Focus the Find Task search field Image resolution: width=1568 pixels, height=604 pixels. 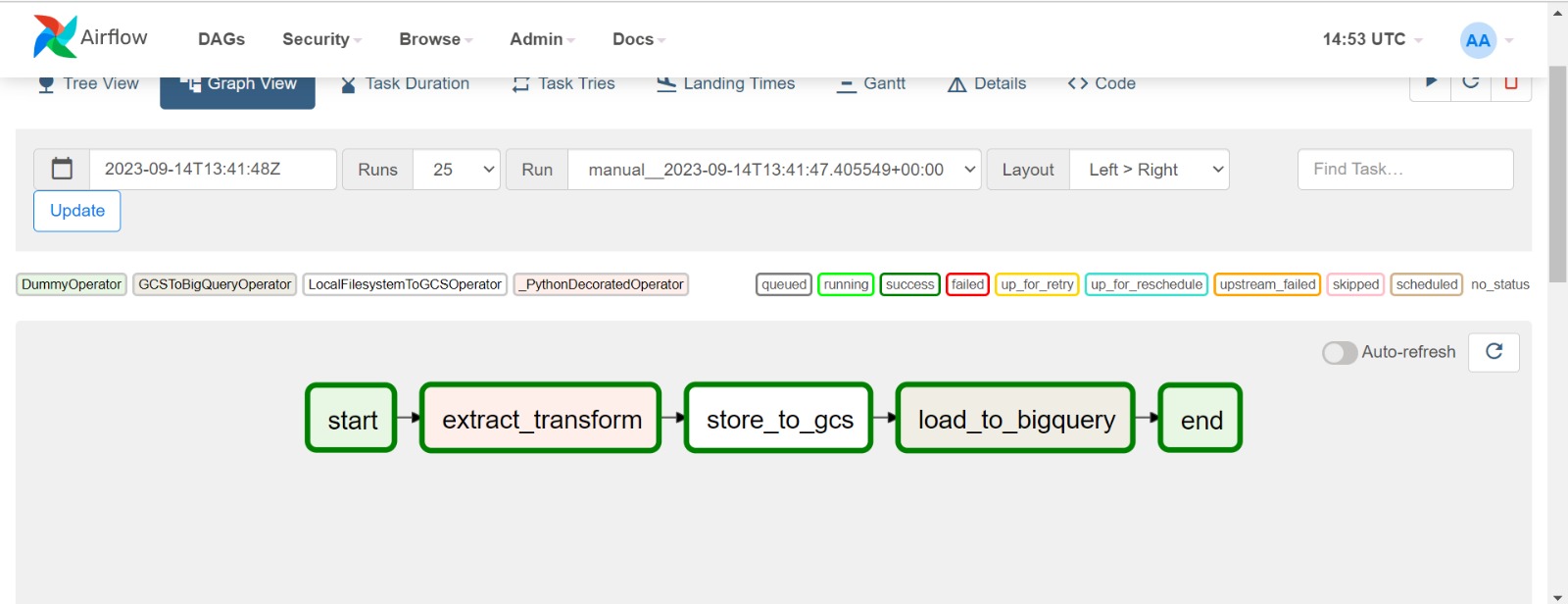(x=1405, y=170)
